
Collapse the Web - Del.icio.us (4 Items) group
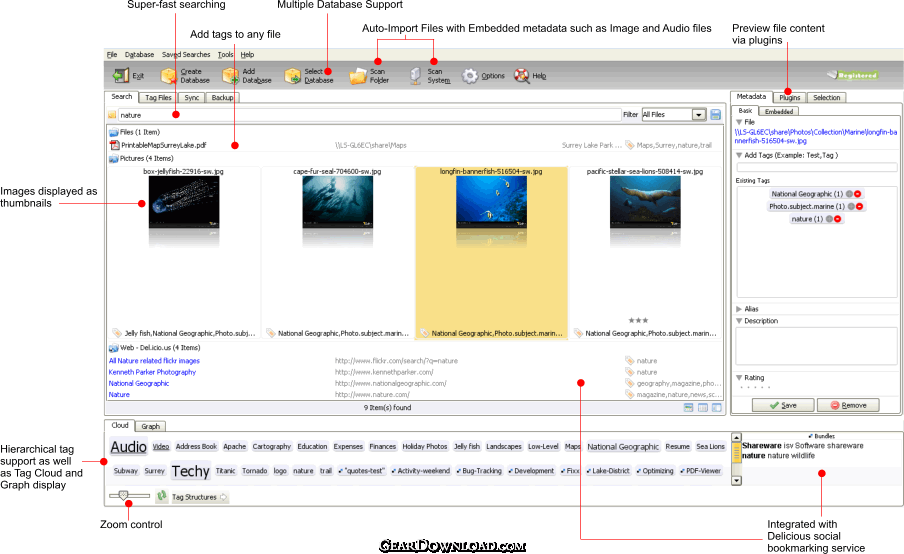coord(114,348)
